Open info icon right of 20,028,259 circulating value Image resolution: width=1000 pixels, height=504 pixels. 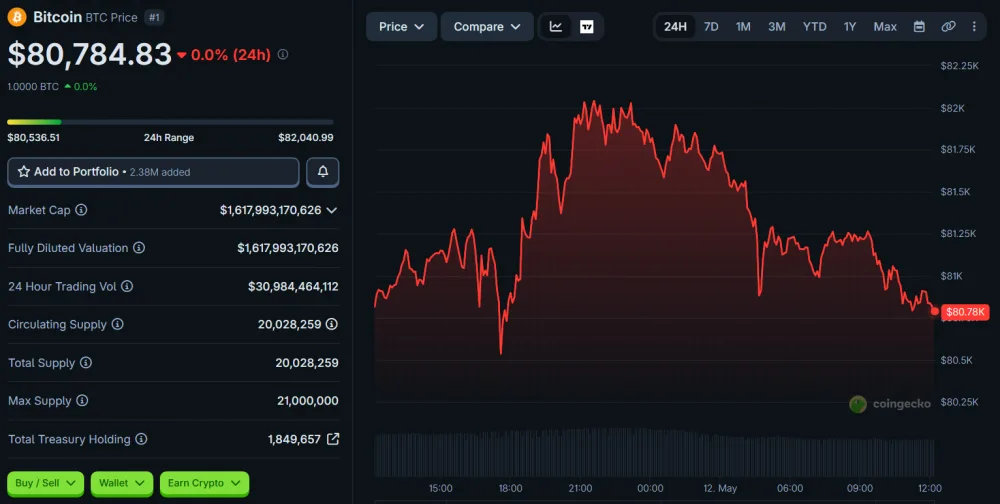click(x=332, y=324)
